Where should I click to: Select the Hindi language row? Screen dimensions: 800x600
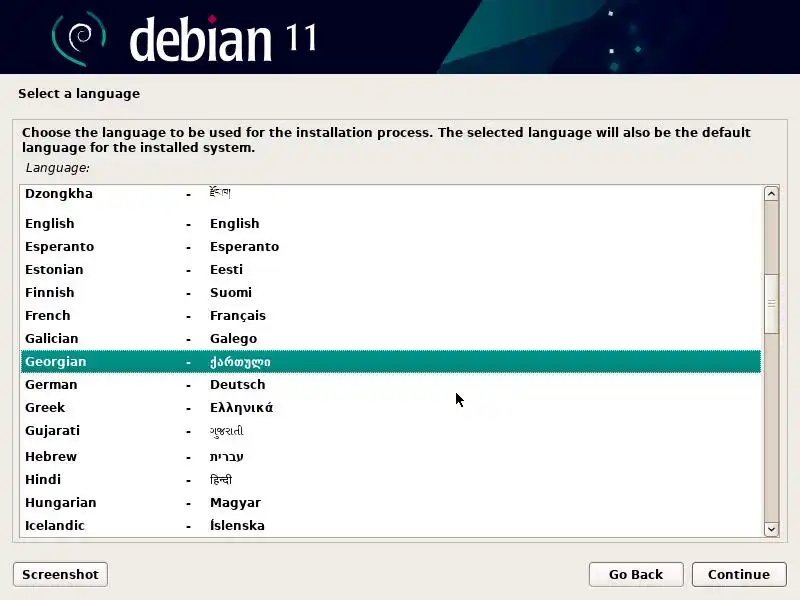point(391,479)
